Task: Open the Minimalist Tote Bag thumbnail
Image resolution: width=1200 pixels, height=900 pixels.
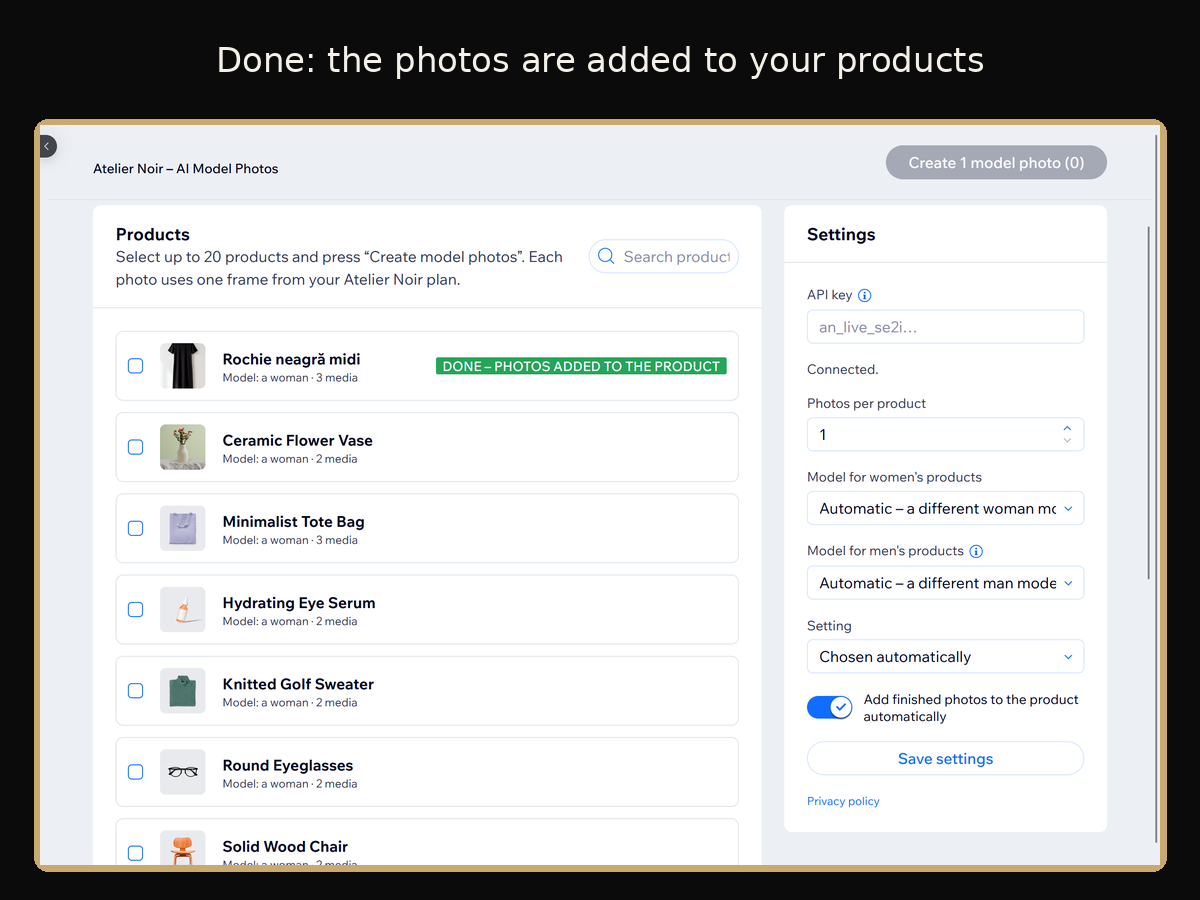Action: click(183, 528)
